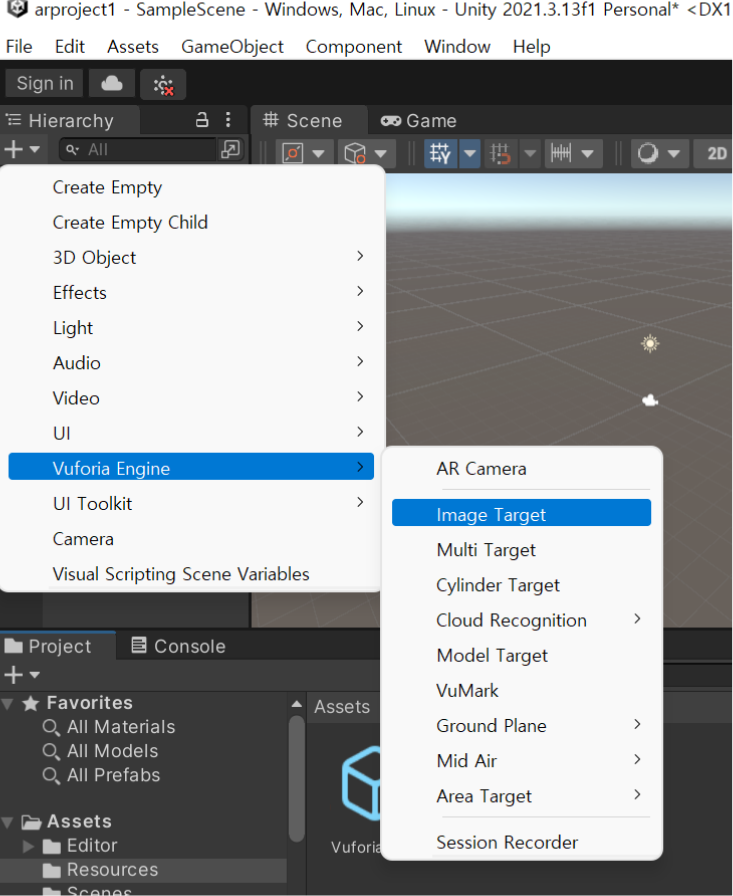The image size is (733, 896).
Task: Click the directional light sun gizmo in Scene
Action: (650, 343)
